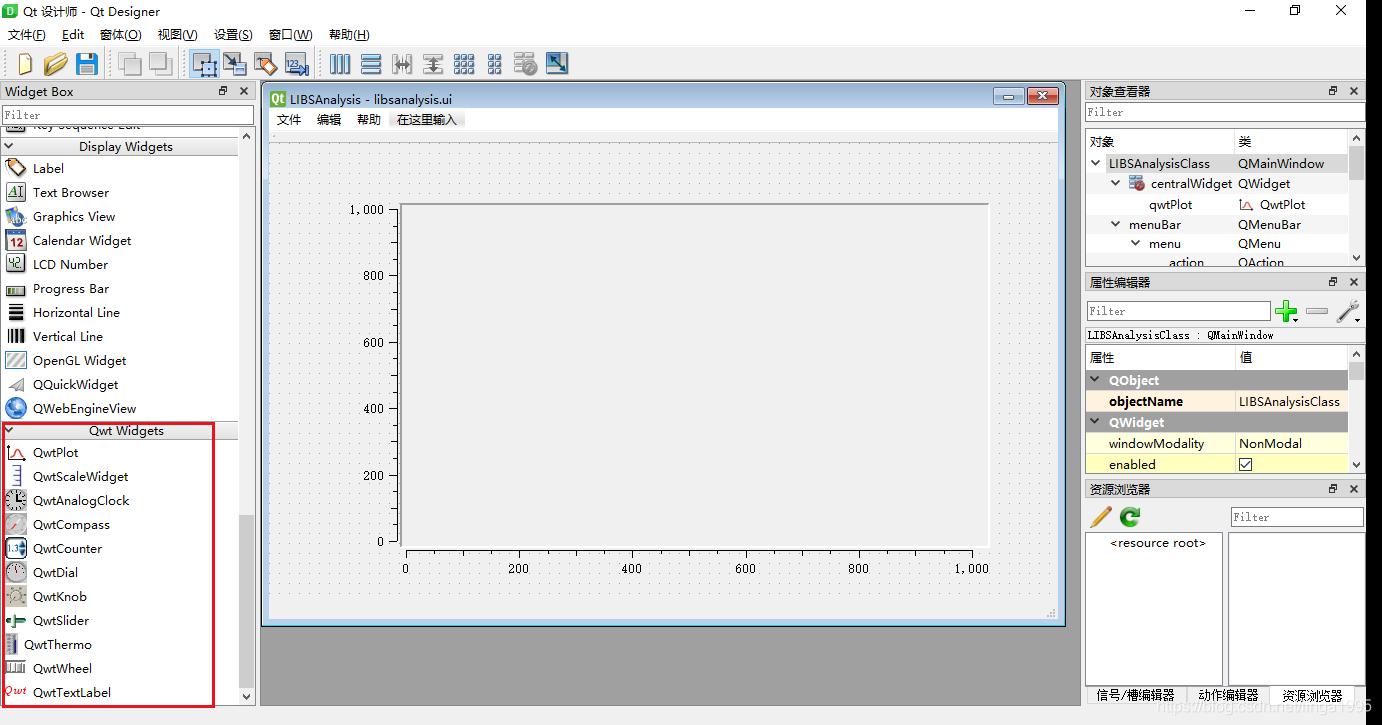Click the pencil Edit Resources icon
The width and height of the screenshot is (1382, 725).
pyautogui.click(x=1101, y=517)
